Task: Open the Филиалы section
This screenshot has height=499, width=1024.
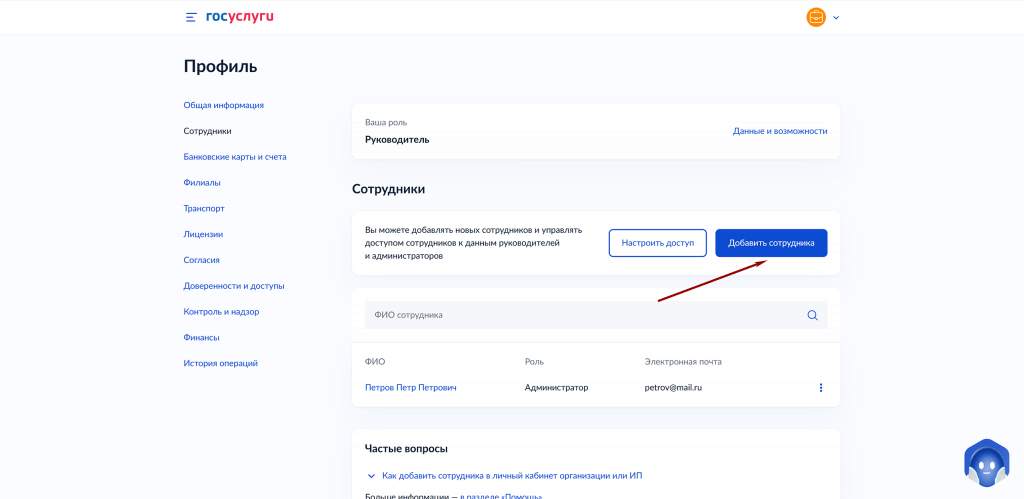Action: point(202,183)
